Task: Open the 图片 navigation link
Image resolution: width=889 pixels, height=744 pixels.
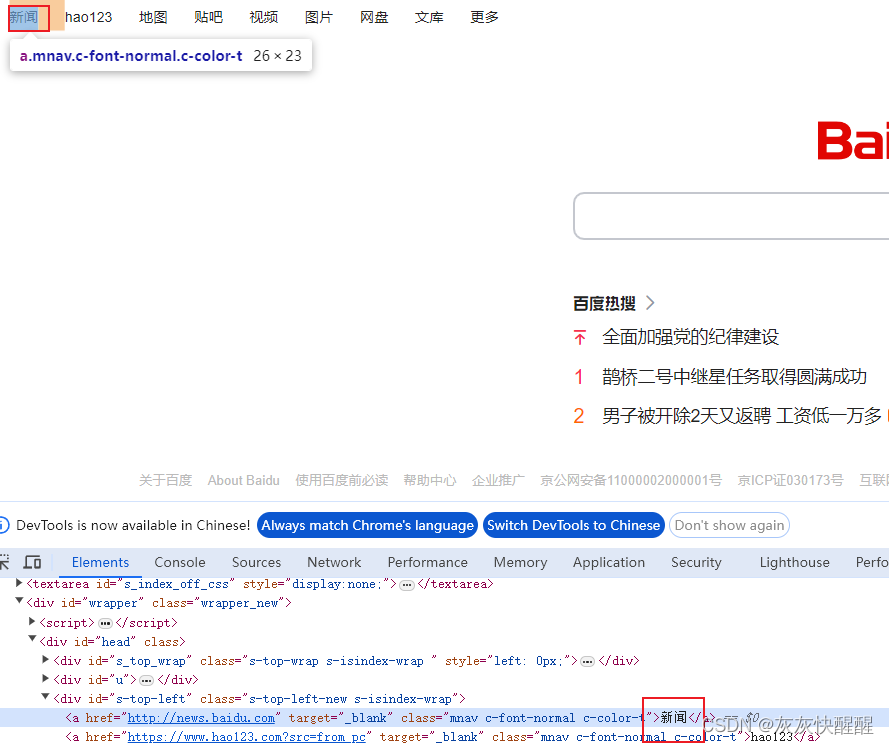Action: coord(319,17)
